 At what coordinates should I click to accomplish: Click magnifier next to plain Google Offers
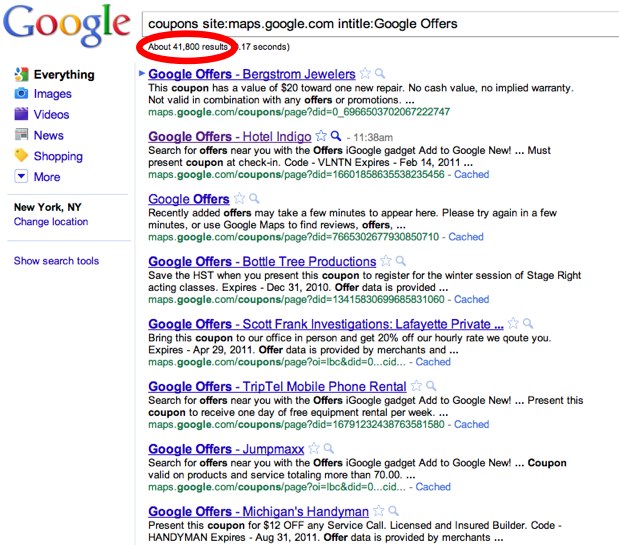tap(254, 198)
